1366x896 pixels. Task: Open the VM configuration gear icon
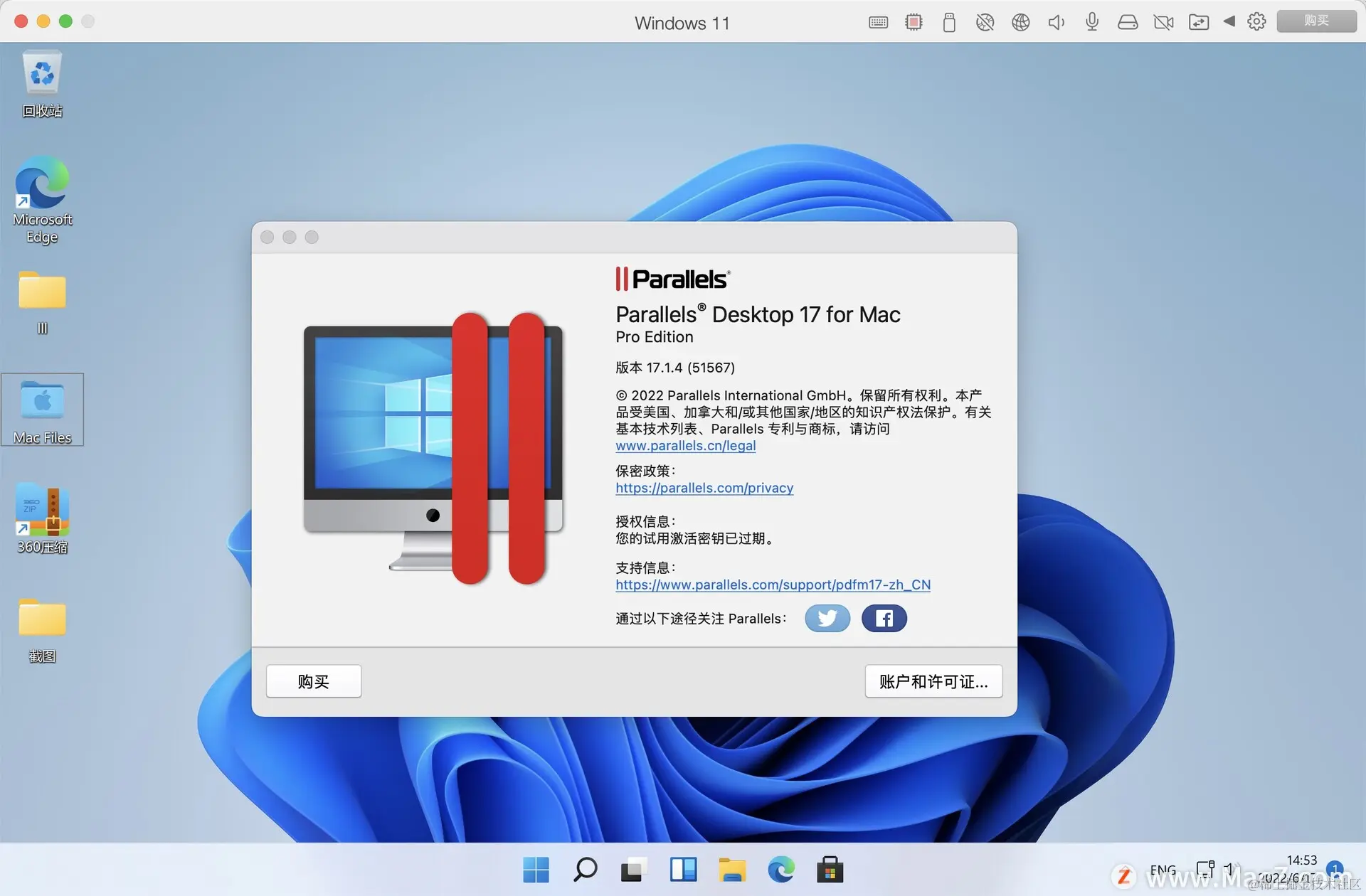pos(1256,21)
